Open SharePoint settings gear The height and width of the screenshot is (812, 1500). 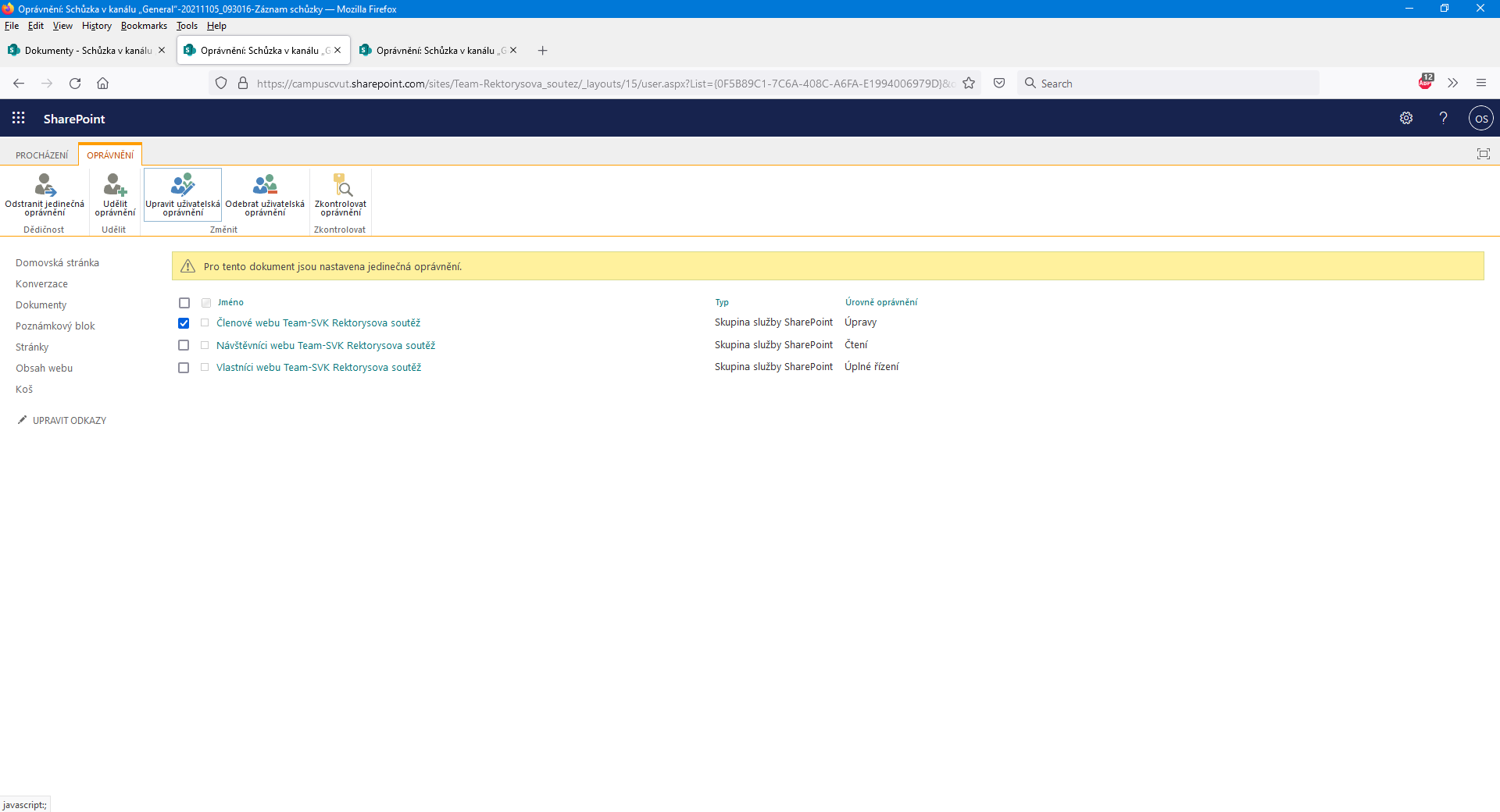pos(1406,119)
